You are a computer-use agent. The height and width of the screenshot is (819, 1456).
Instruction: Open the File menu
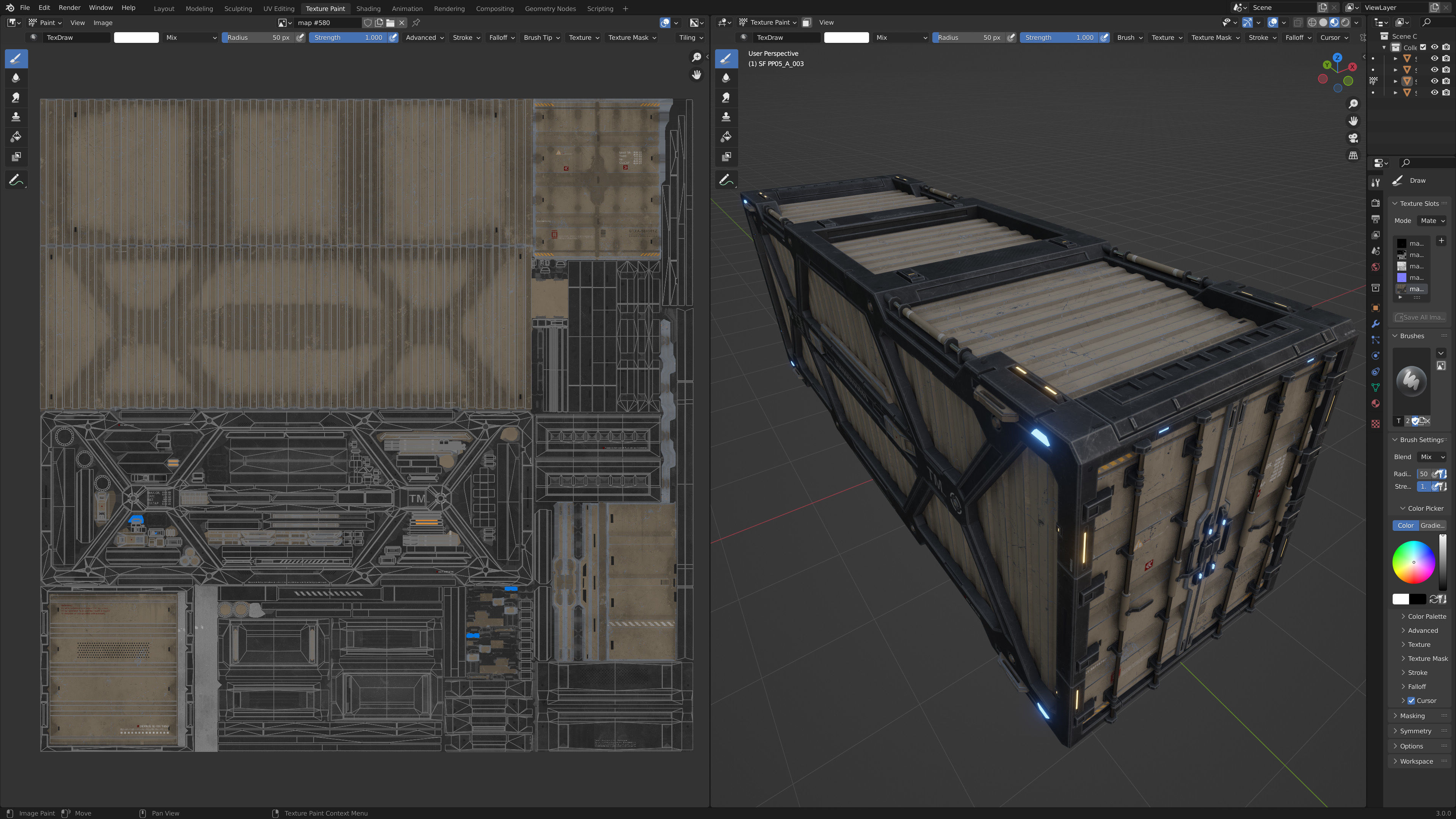click(x=25, y=8)
